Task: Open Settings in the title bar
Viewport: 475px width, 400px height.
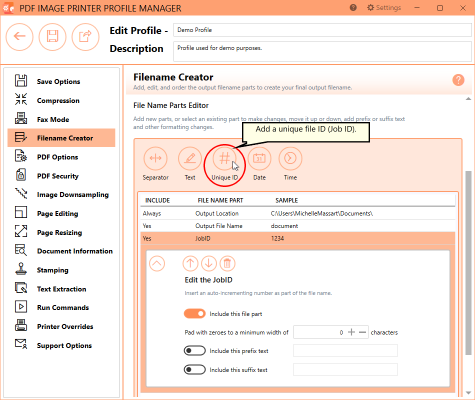Action: tap(384, 8)
